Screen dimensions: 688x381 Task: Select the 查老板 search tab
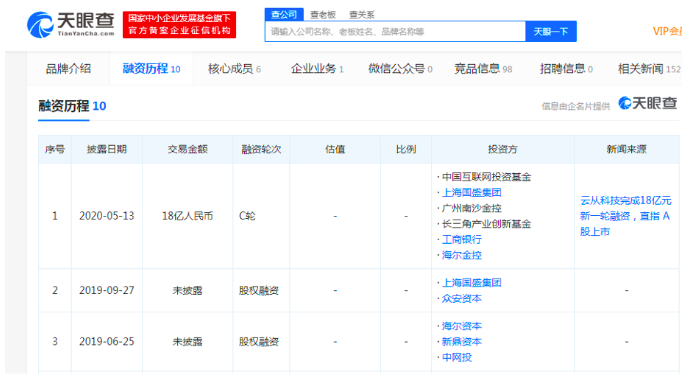click(x=323, y=15)
